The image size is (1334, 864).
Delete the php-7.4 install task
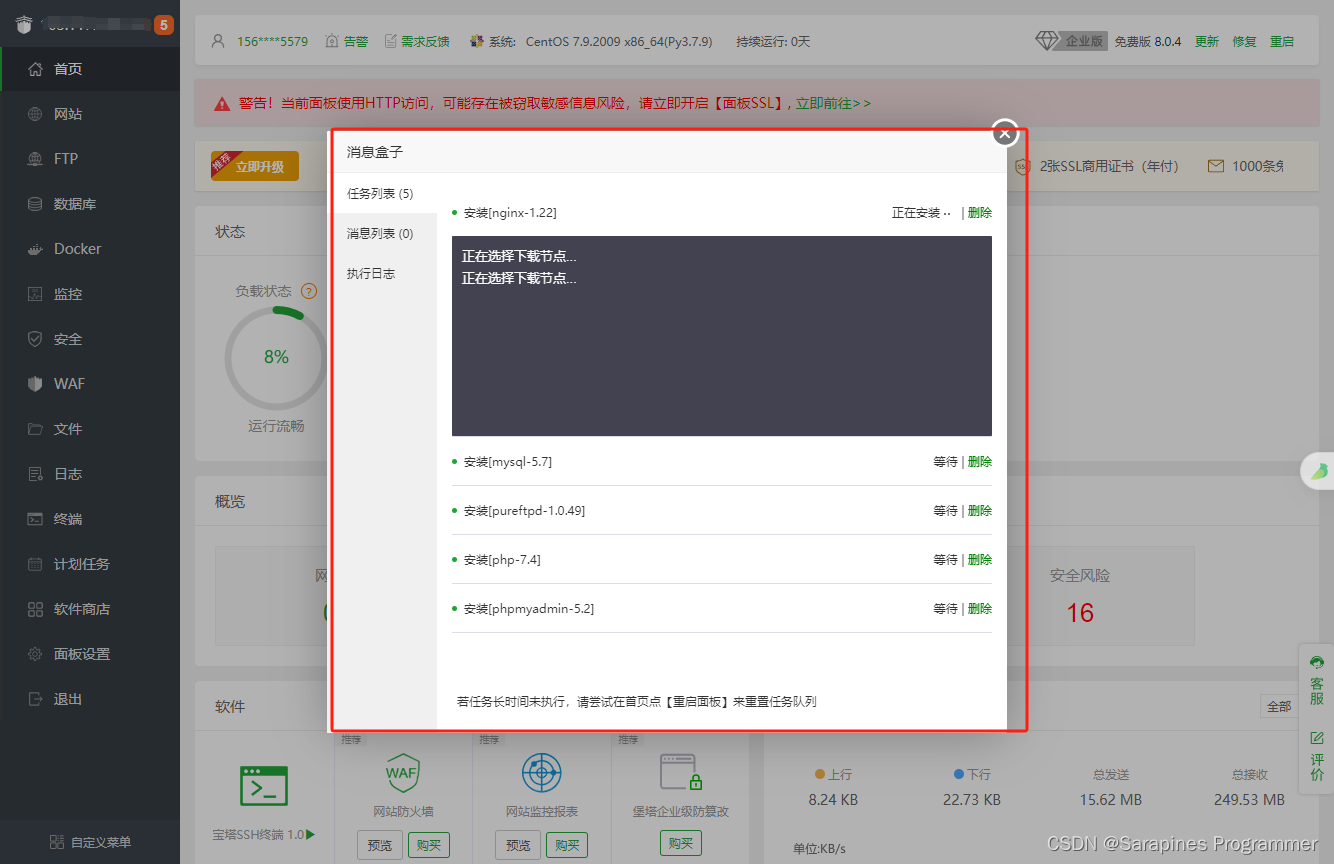click(980, 560)
